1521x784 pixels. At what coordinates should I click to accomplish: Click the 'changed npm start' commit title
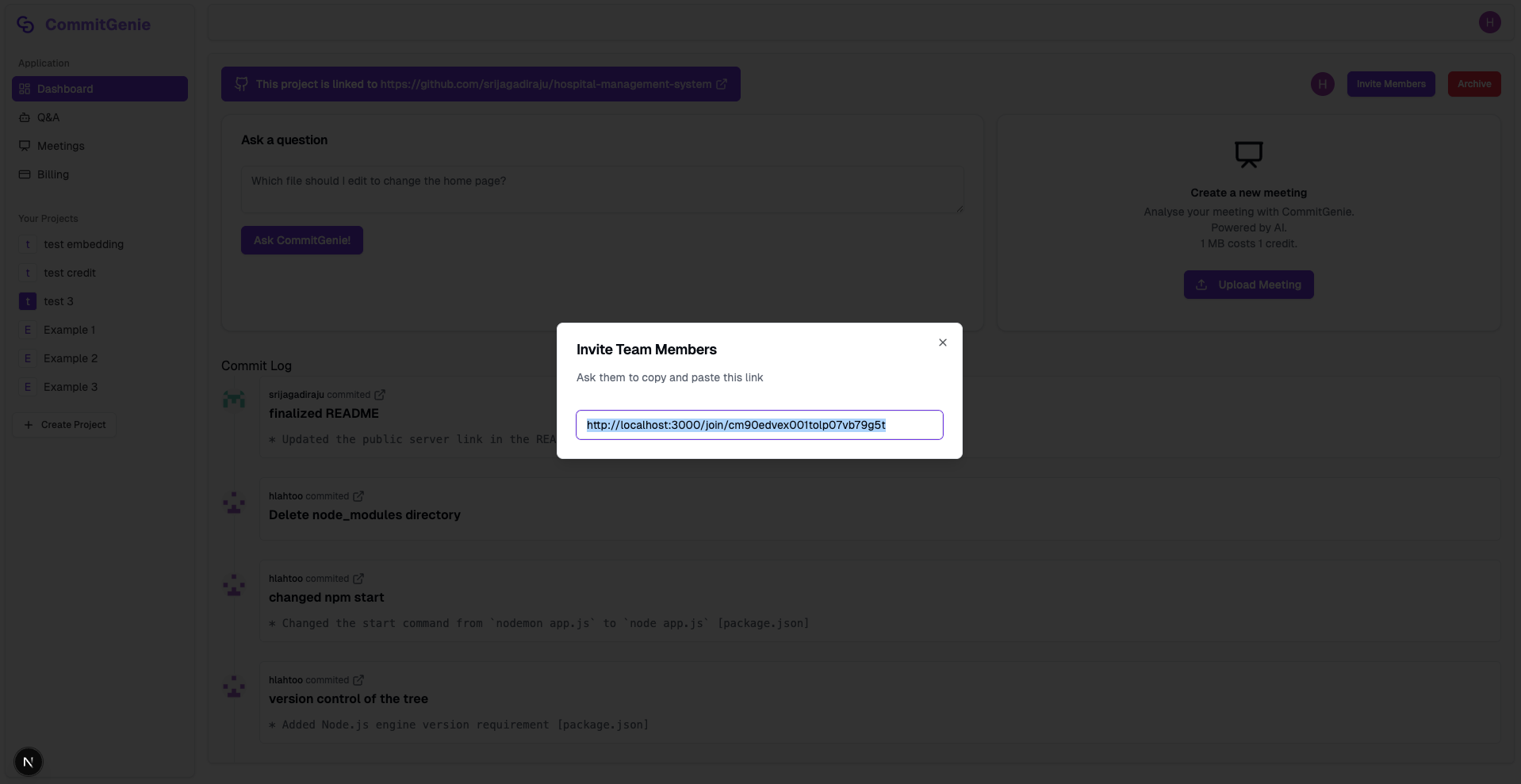(326, 597)
